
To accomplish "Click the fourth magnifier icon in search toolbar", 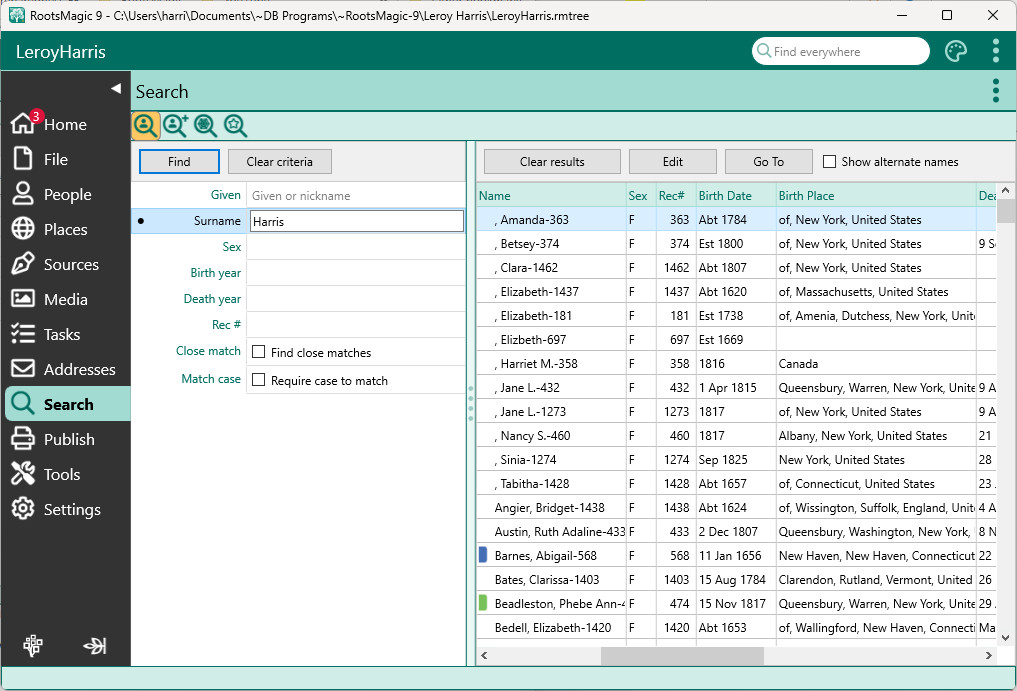I will (x=235, y=125).
